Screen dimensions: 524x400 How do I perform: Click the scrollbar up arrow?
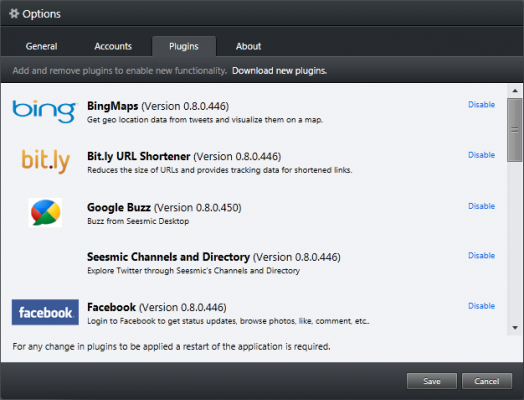click(x=515, y=91)
